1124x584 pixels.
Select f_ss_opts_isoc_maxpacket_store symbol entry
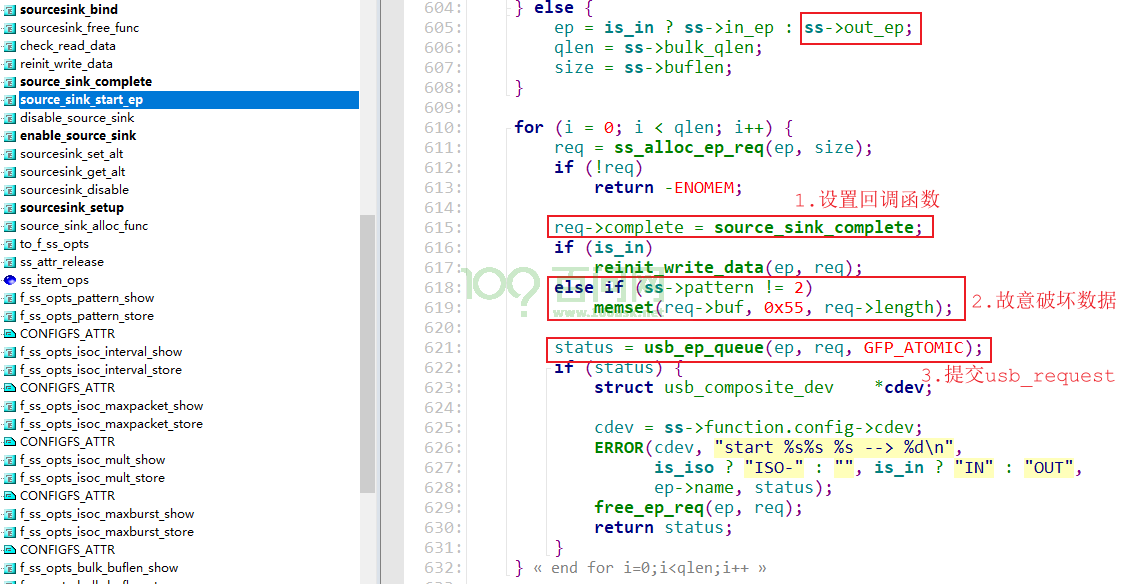pos(111,424)
